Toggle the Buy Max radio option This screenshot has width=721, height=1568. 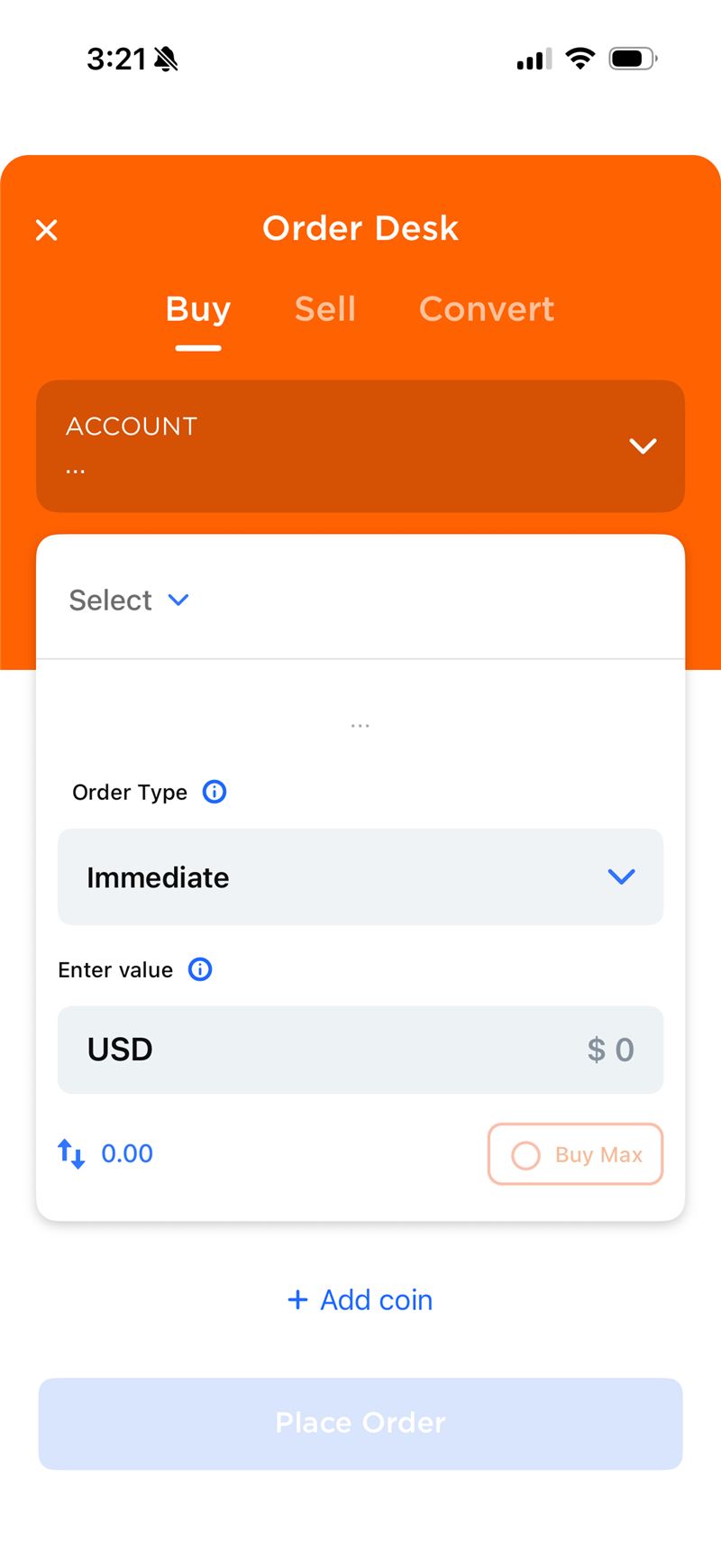pyautogui.click(x=525, y=1155)
